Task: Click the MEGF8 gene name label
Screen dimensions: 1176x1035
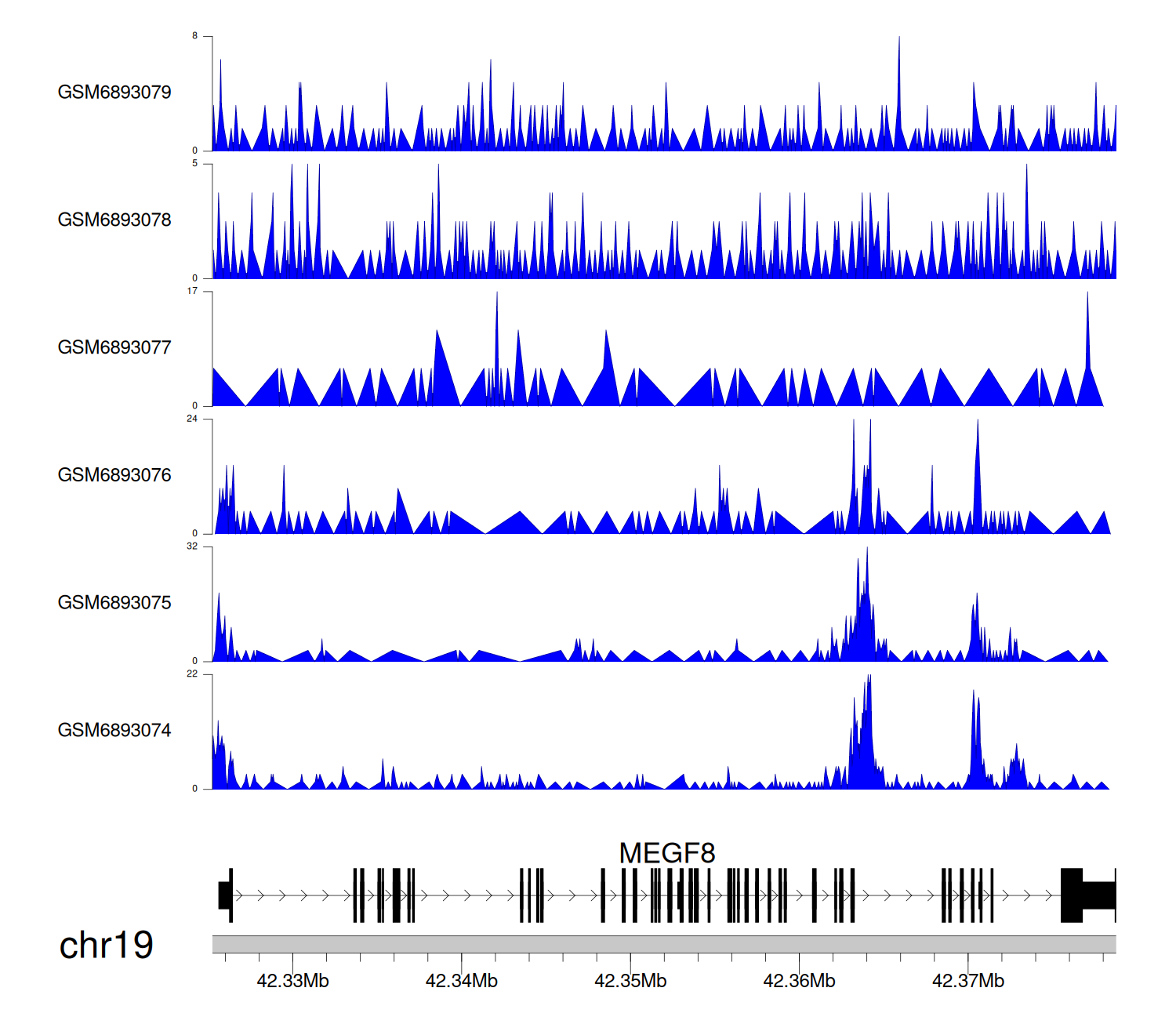Action: (x=666, y=853)
